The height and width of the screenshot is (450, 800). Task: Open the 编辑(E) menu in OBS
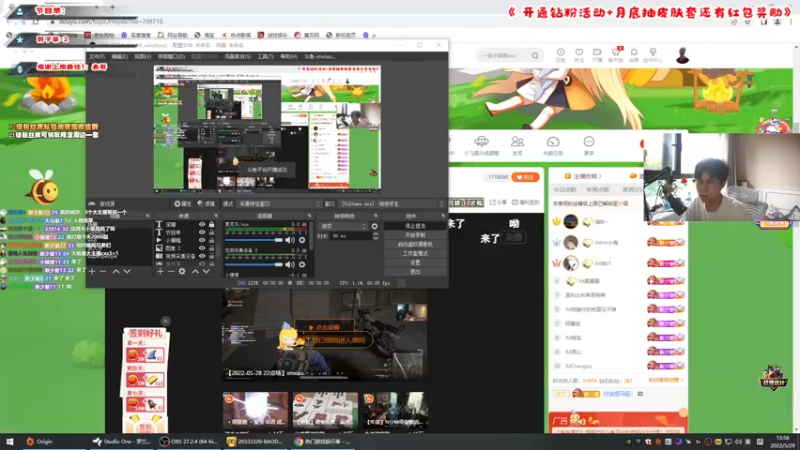pyautogui.click(x=119, y=57)
